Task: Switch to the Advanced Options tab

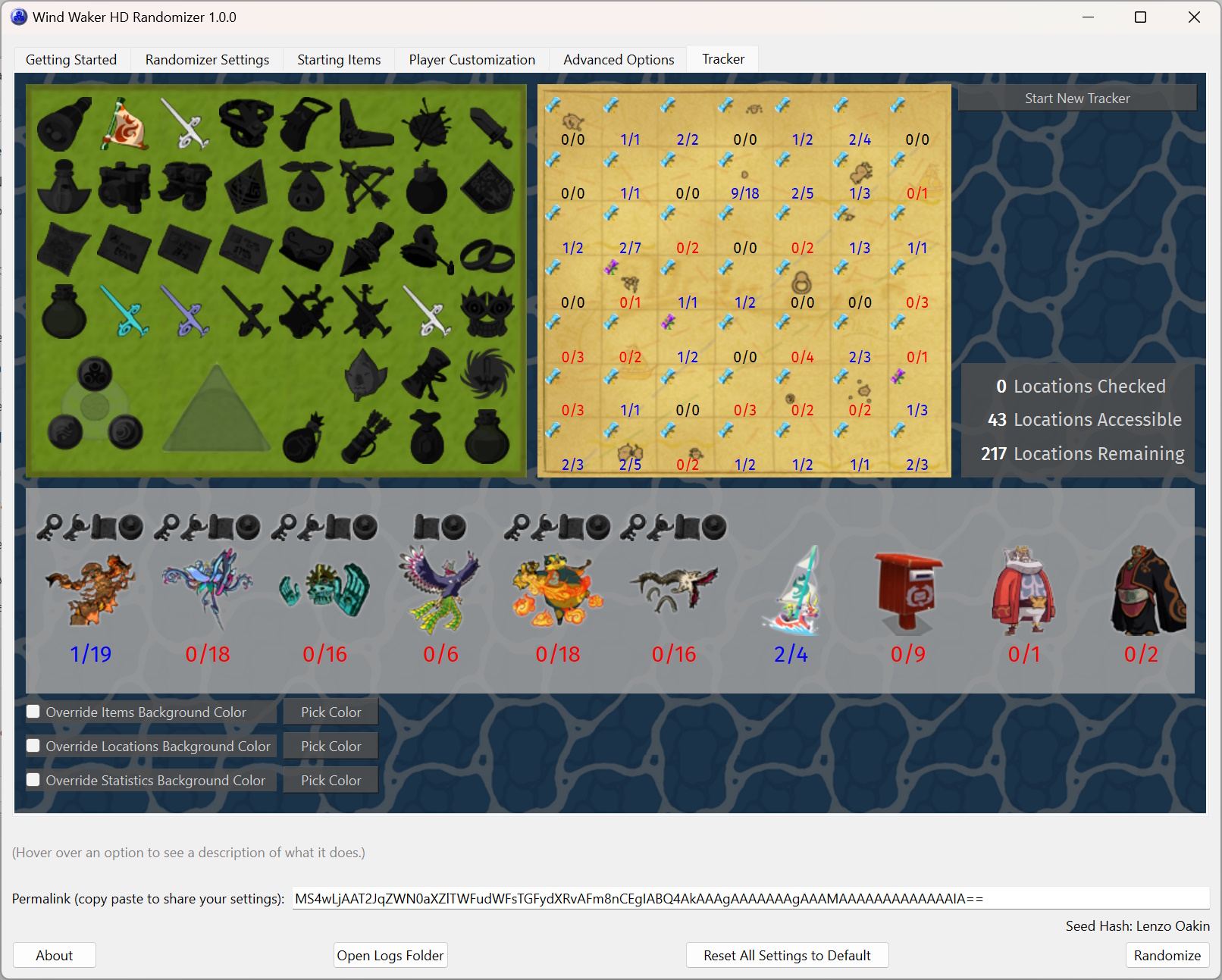Action: [x=619, y=60]
